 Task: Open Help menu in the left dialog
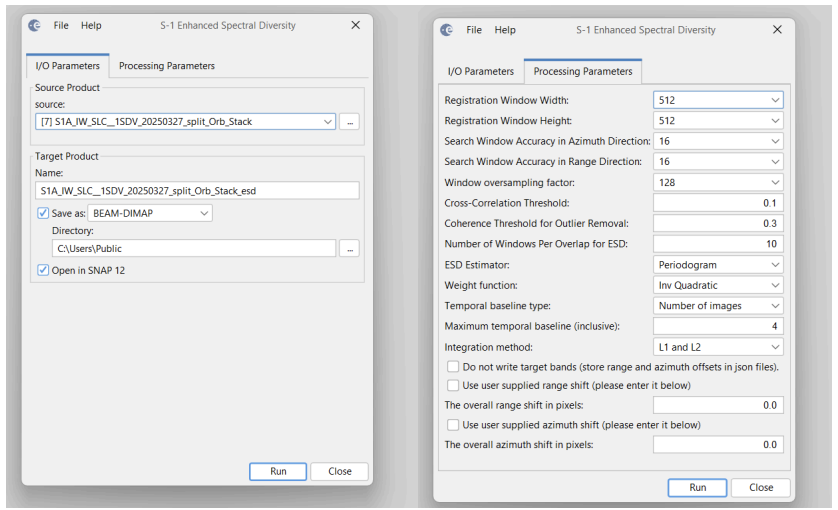(x=91, y=25)
